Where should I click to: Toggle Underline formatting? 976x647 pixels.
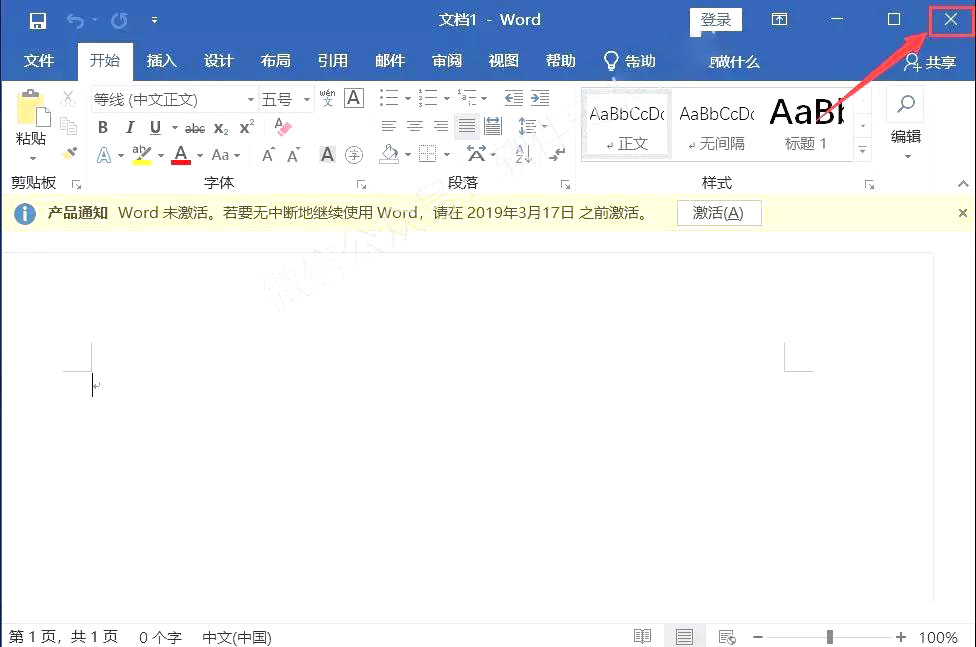(156, 128)
